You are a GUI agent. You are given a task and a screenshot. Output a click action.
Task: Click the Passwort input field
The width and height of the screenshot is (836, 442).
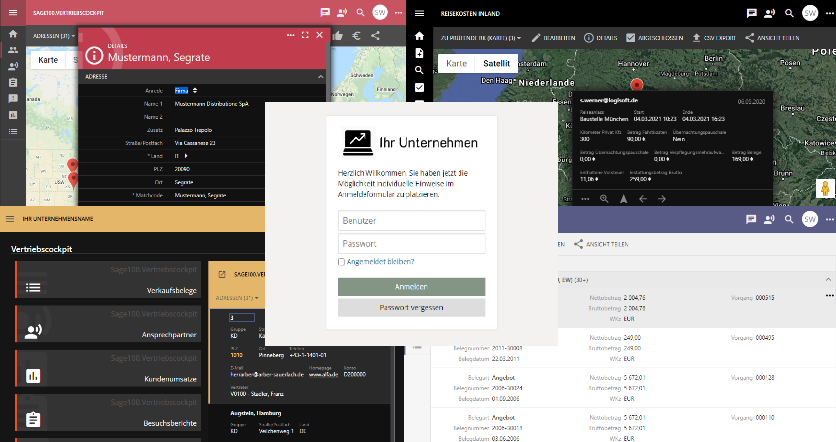tap(411, 244)
